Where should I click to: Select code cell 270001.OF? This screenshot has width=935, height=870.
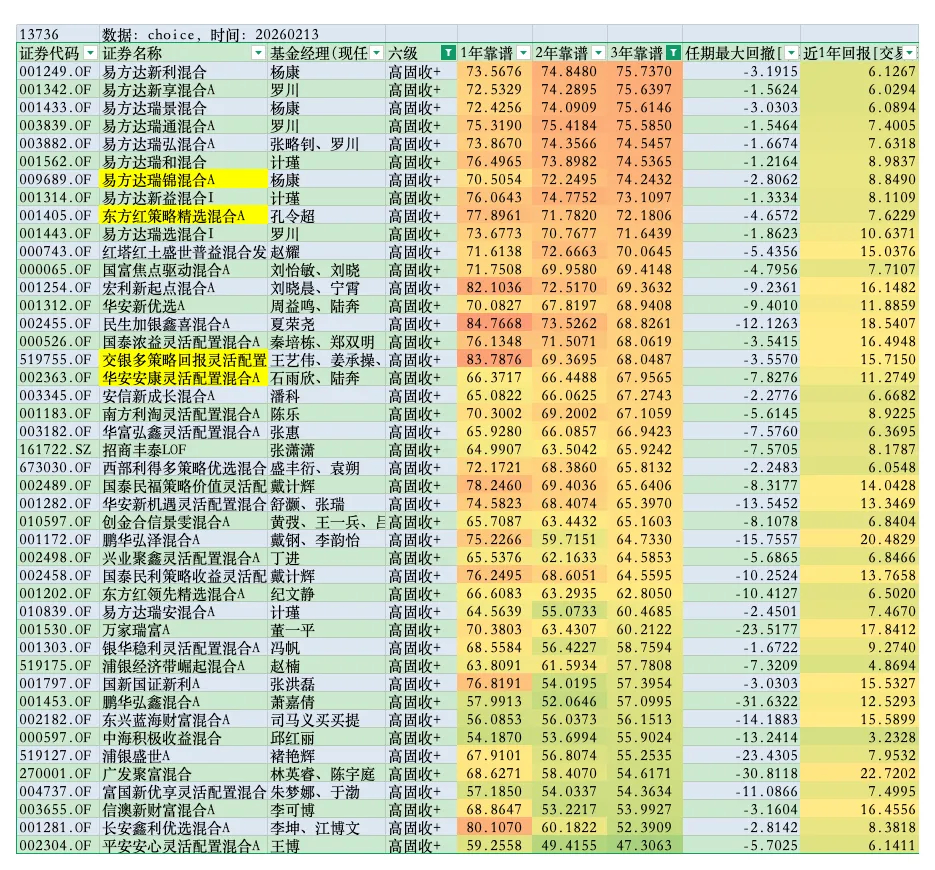tap(58, 774)
